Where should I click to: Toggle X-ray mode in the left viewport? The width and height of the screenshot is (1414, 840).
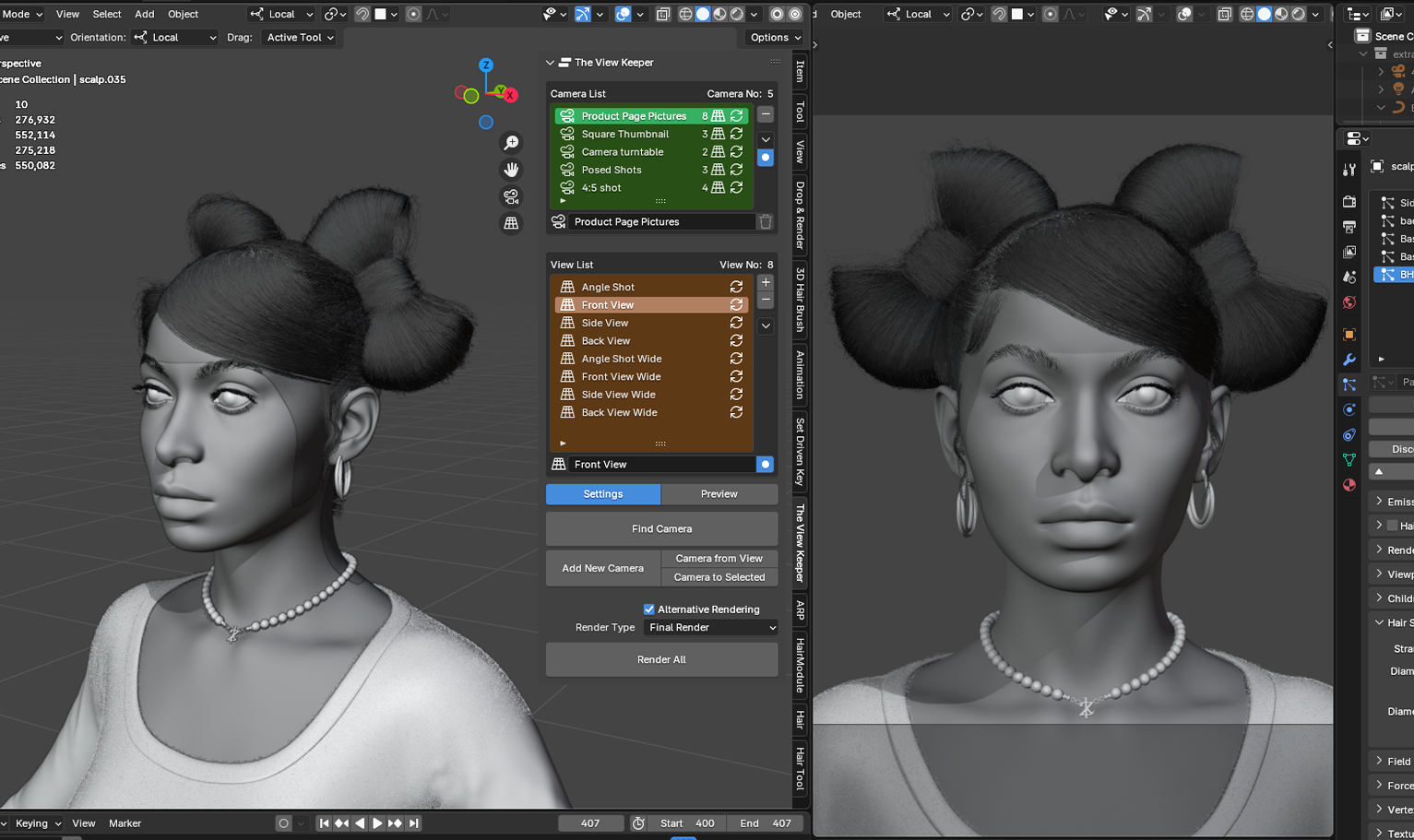(663, 14)
